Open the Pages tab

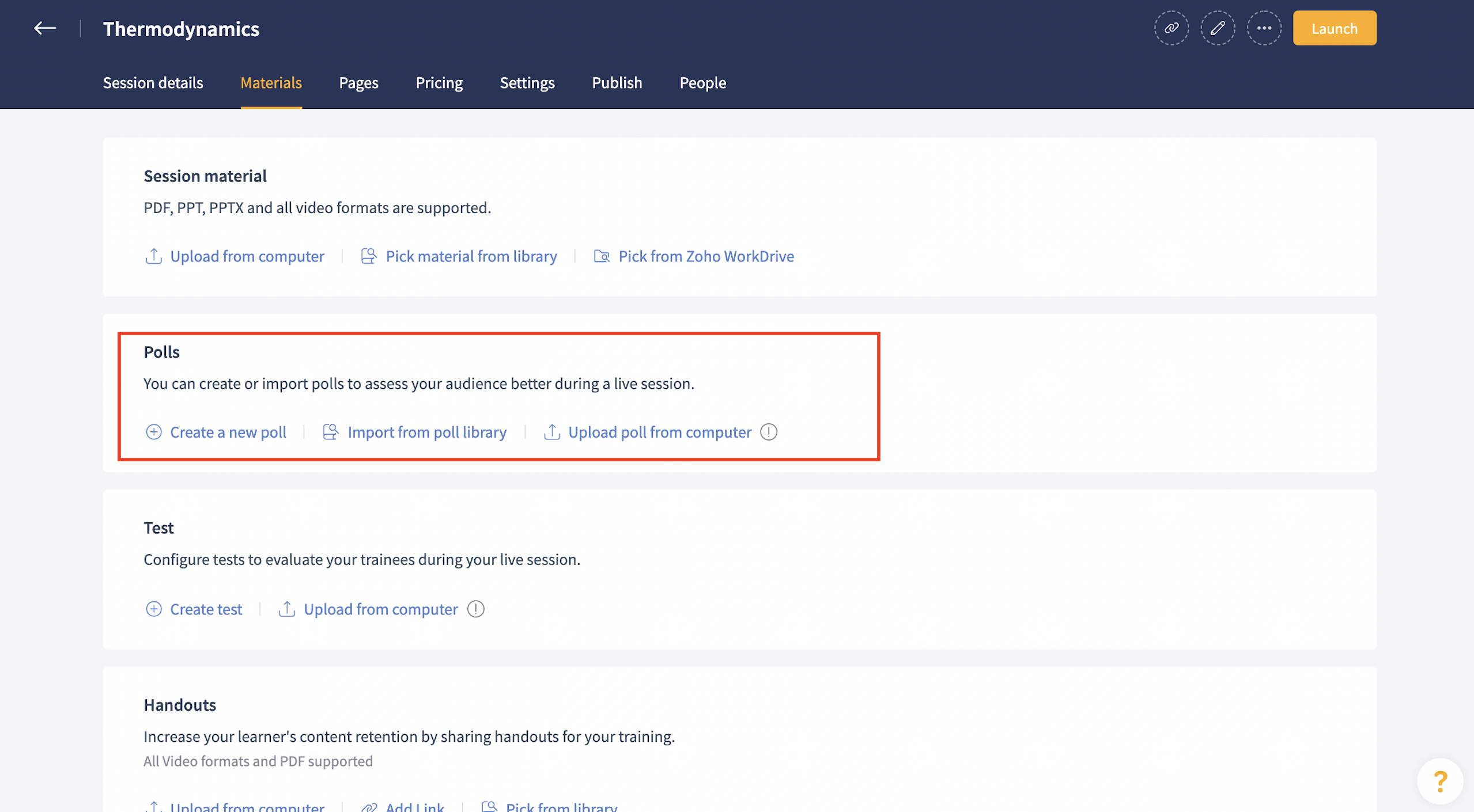point(358,83)
